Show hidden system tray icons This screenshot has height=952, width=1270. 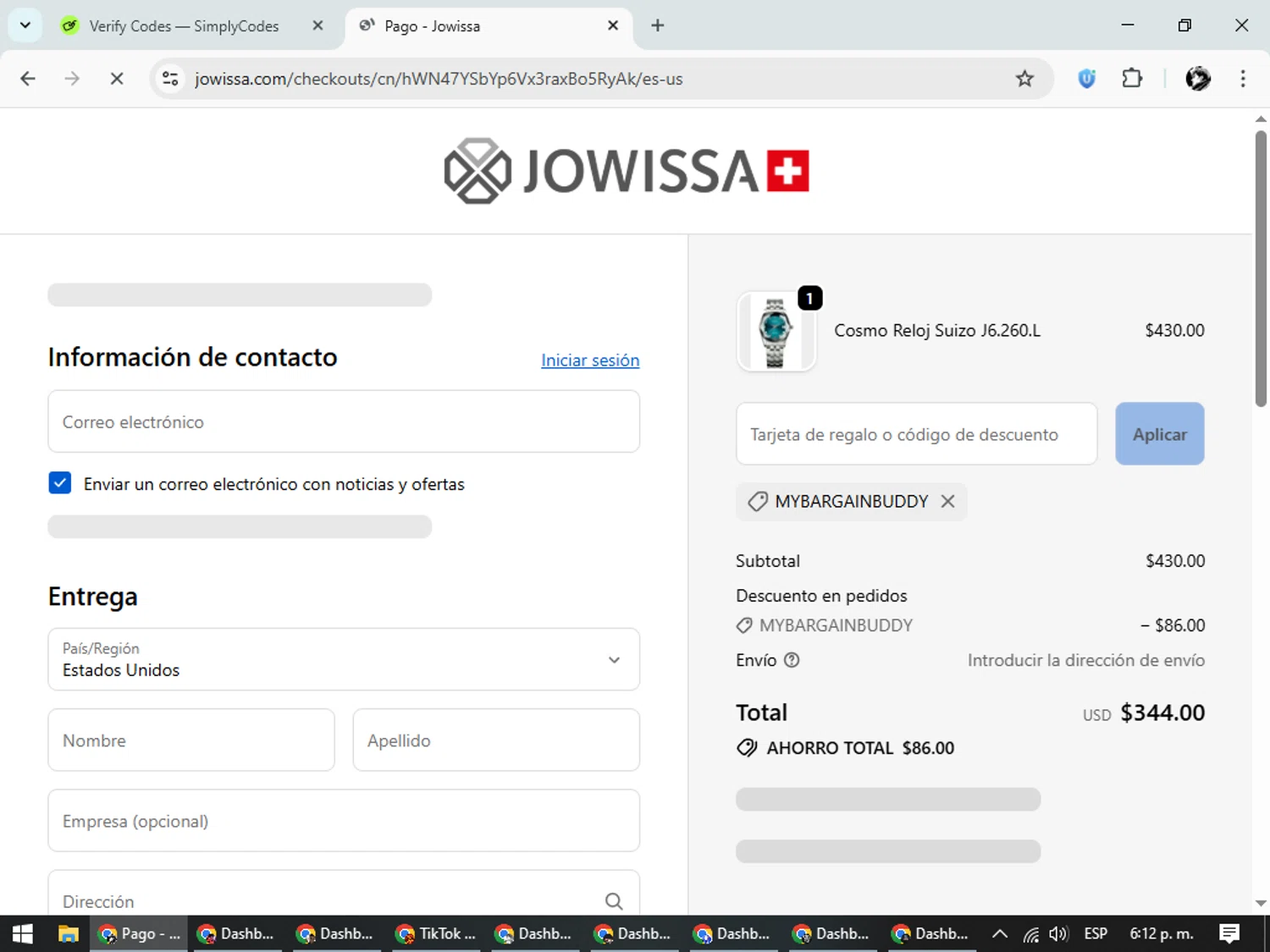[1000, 933]
